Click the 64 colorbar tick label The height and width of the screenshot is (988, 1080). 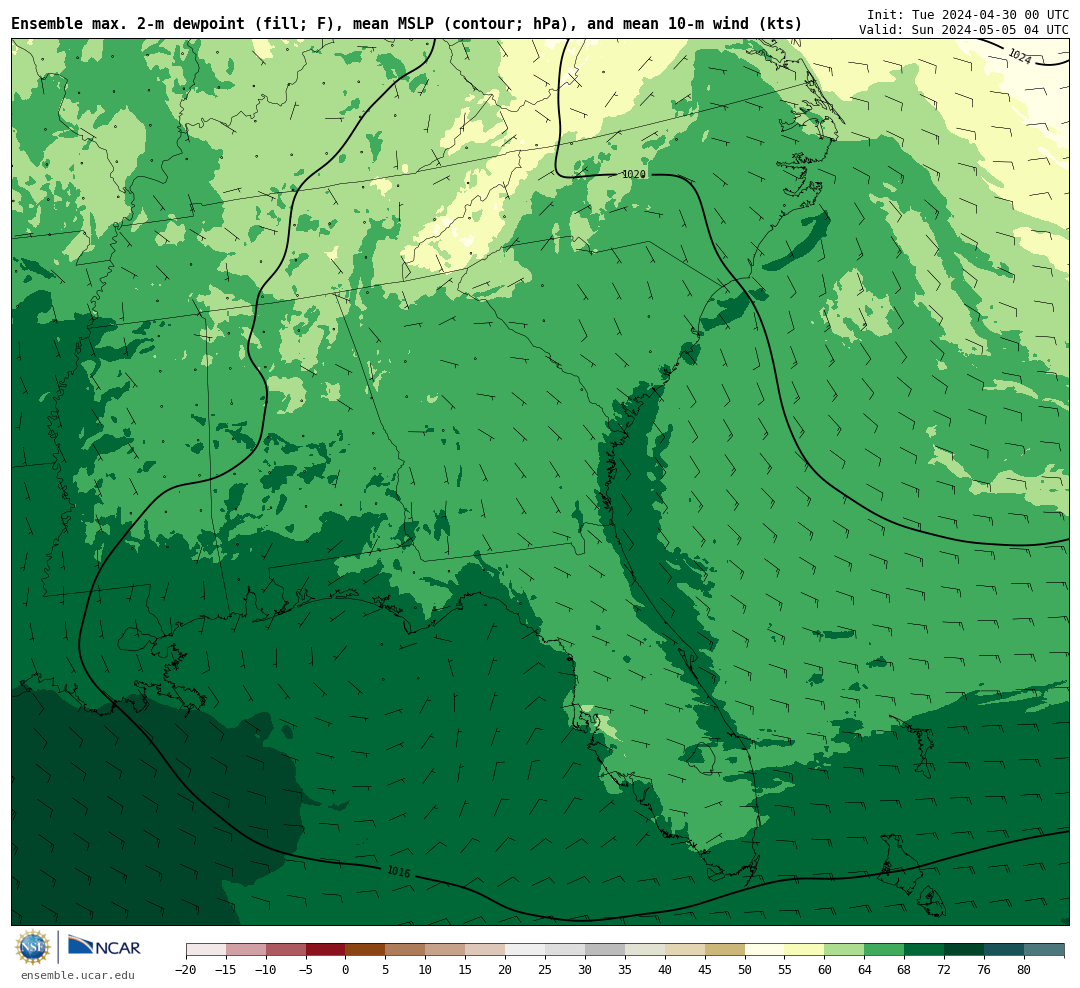point(865,970)
